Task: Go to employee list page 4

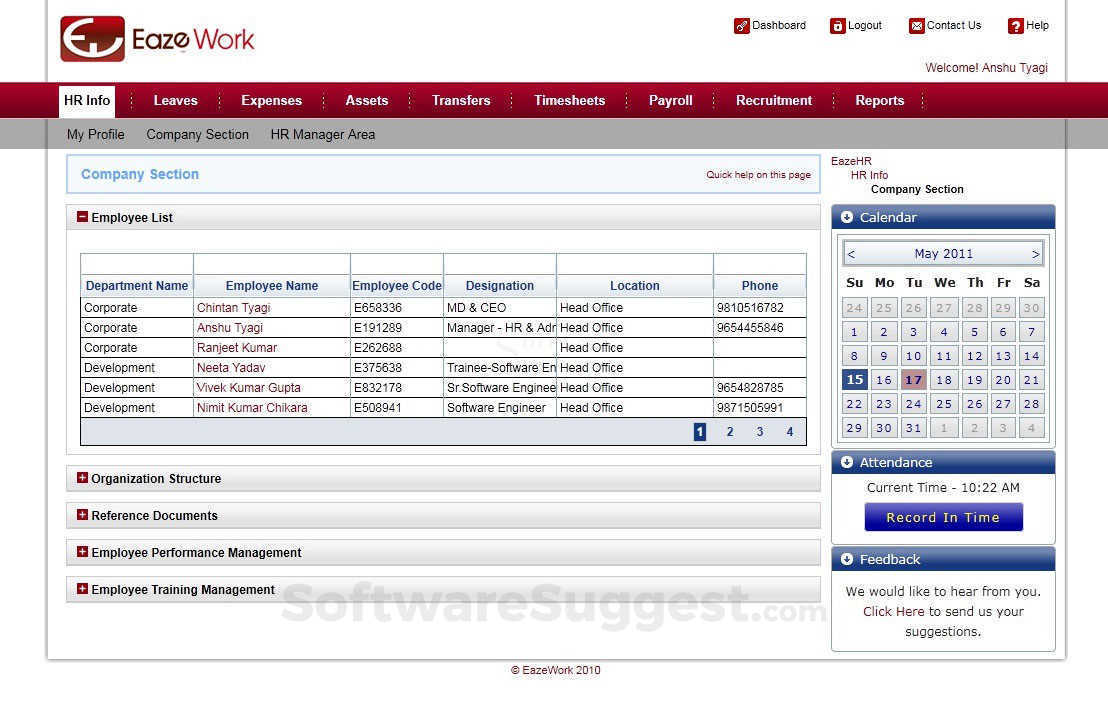Action: 790,432
